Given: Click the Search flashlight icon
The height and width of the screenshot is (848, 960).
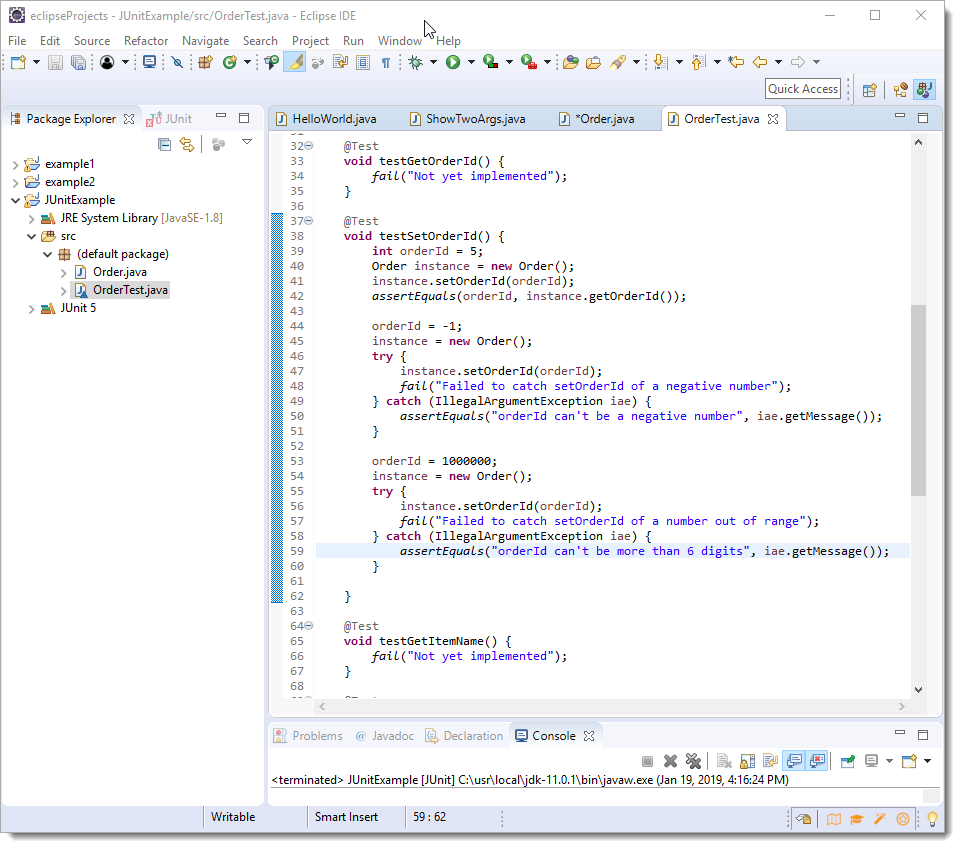Looking at the screenshot, I should pyautogui.click(x=618, y=62).
